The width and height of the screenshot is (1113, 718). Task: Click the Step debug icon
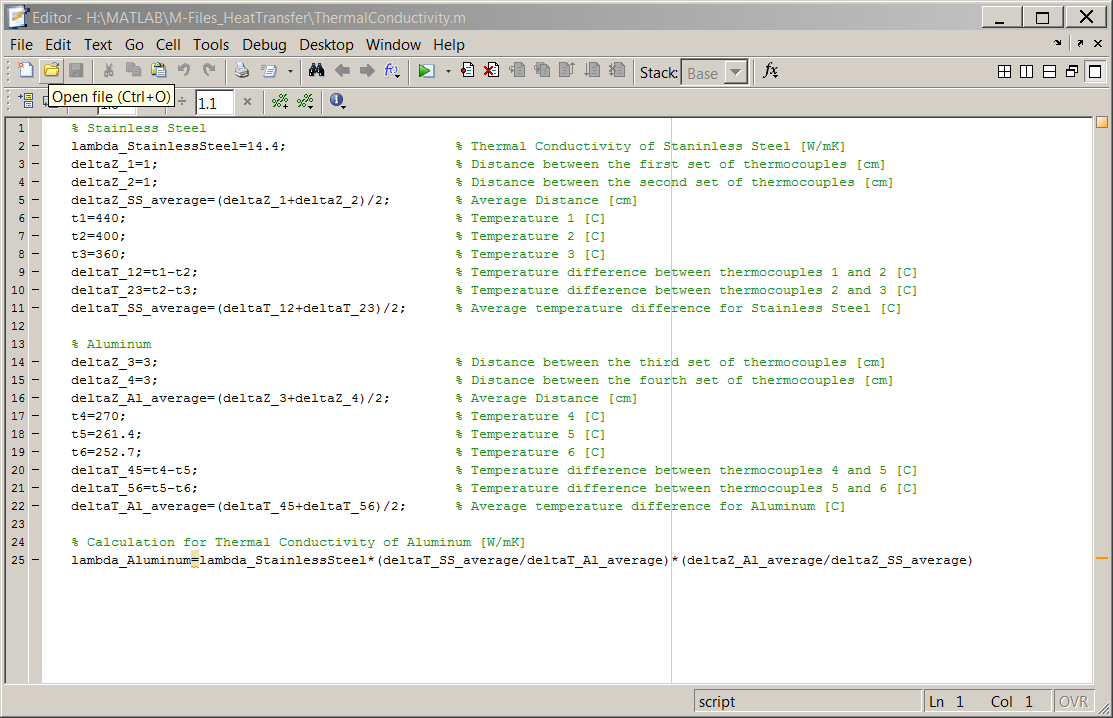tap(517, 70)
